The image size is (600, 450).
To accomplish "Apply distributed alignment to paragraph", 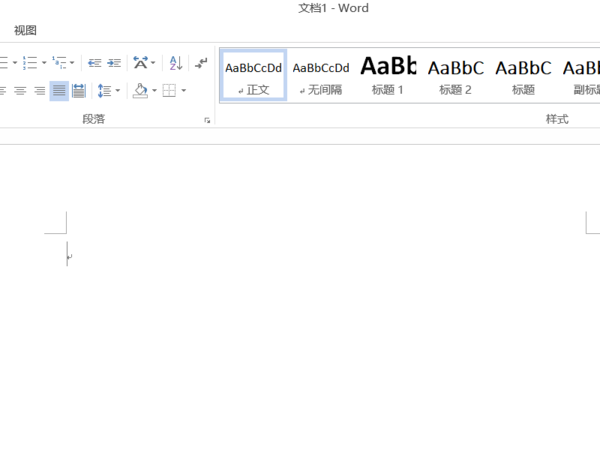I will click(x=79, y=91).
